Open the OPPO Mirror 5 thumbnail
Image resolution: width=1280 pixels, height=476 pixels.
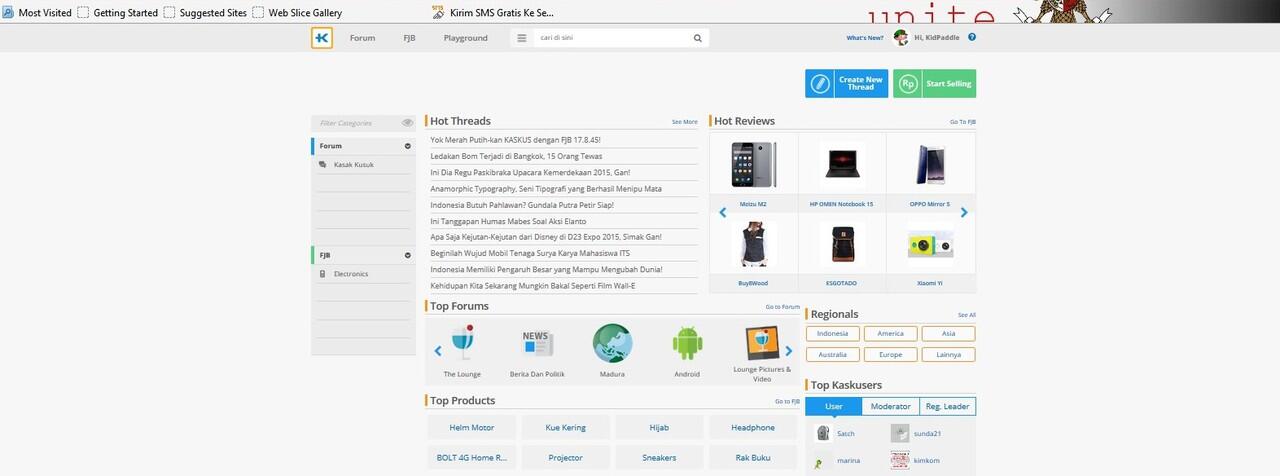click(930, 166)
